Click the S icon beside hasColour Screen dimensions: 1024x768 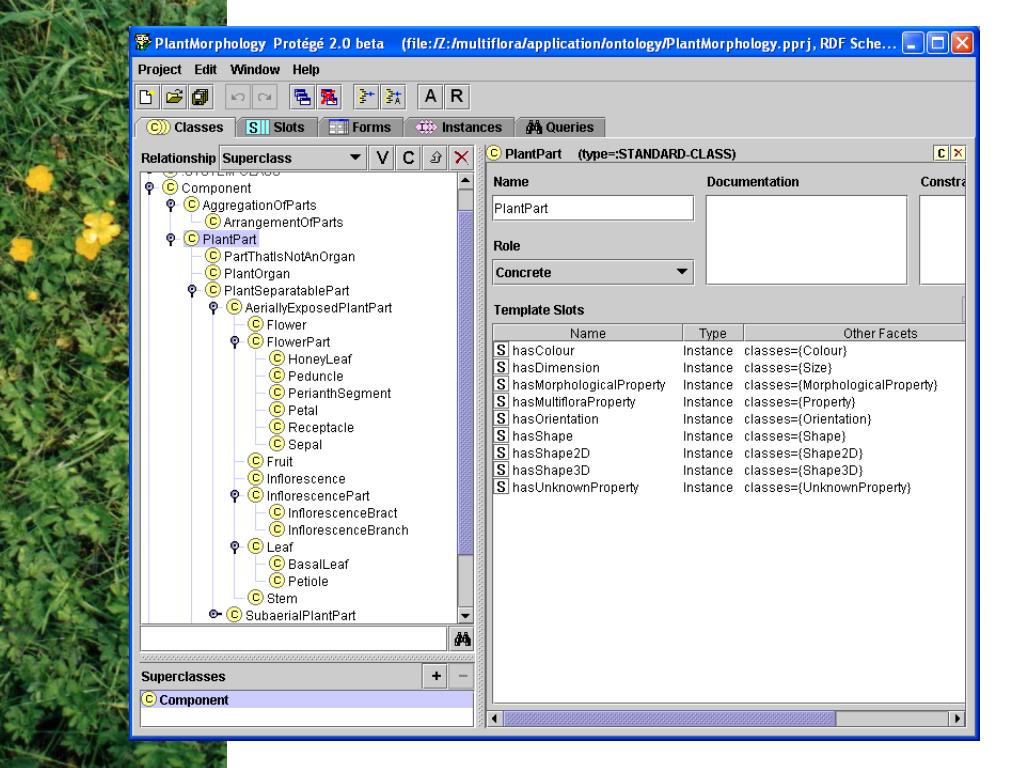501,351
